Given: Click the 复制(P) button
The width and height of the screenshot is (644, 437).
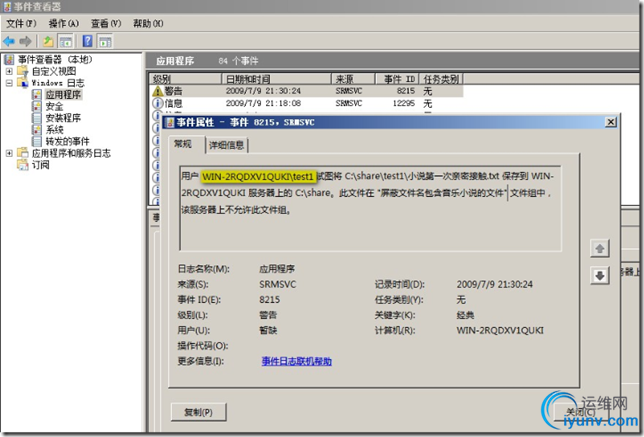Looking at the screenshot, I should (198, 412).
